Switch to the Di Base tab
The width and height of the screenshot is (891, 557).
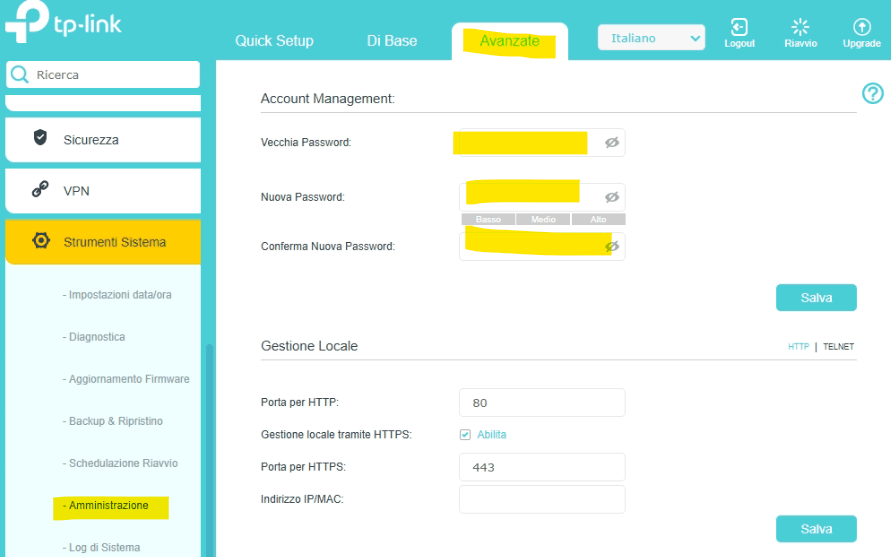(392, 41)
